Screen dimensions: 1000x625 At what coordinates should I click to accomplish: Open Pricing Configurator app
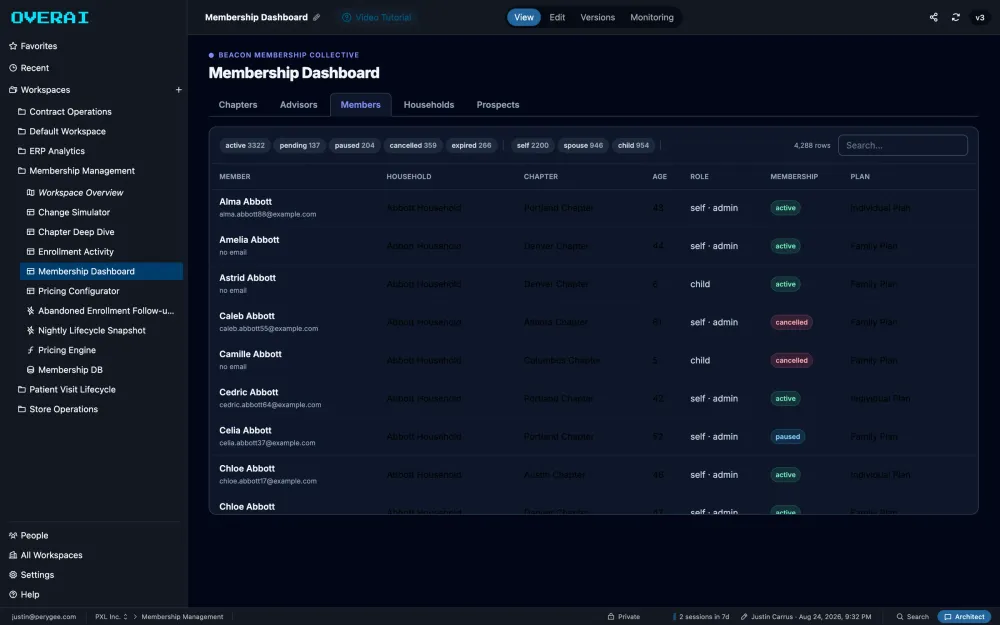73,291
